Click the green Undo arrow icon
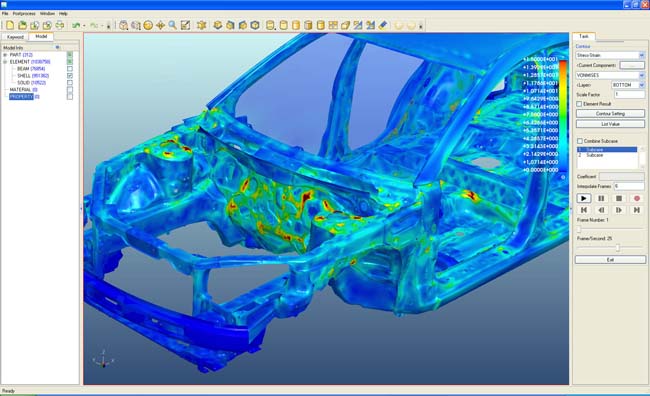Viewport: 650px width, 396px height. click(76, 26)
